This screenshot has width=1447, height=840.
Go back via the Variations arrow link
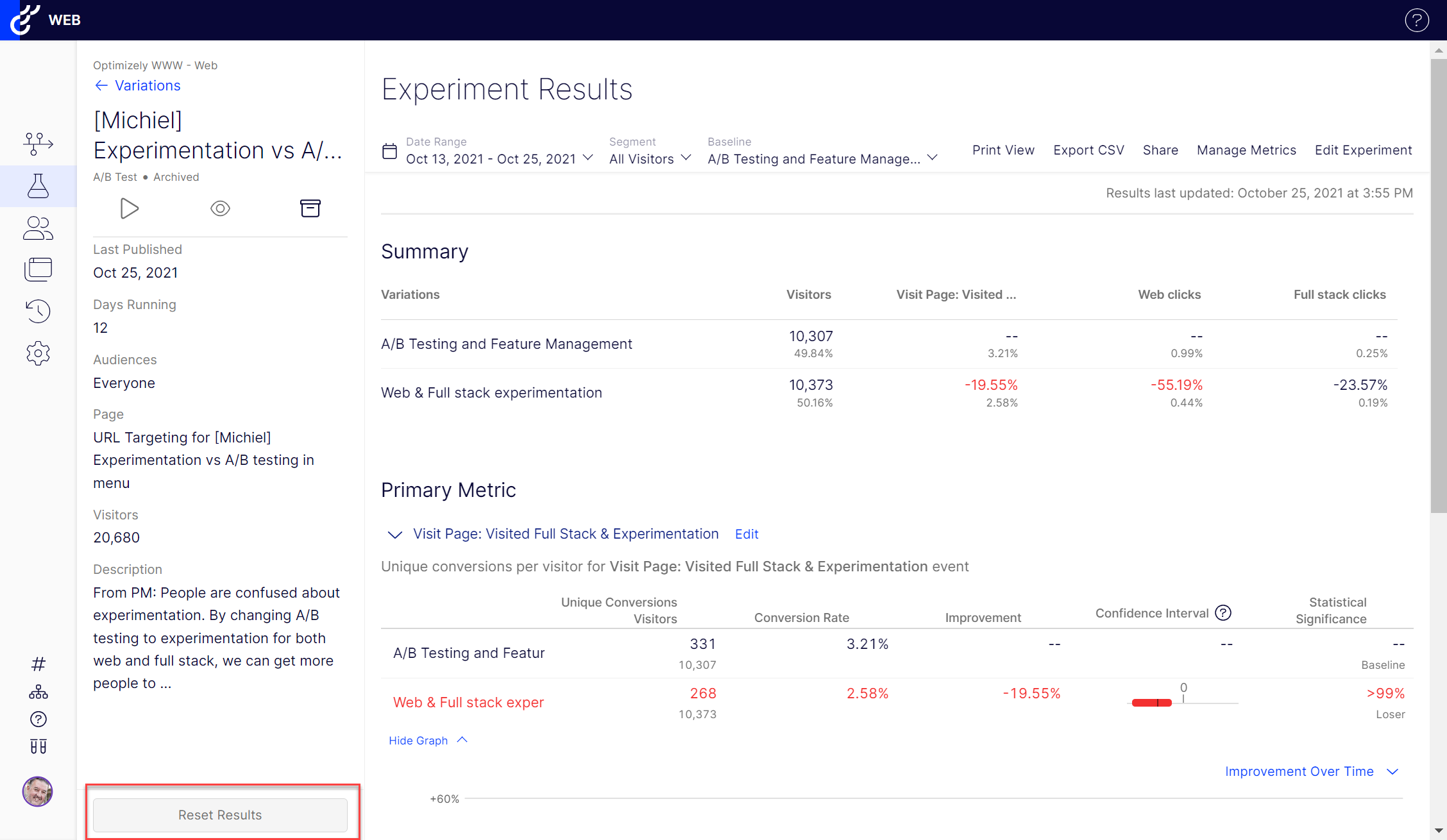137,85
